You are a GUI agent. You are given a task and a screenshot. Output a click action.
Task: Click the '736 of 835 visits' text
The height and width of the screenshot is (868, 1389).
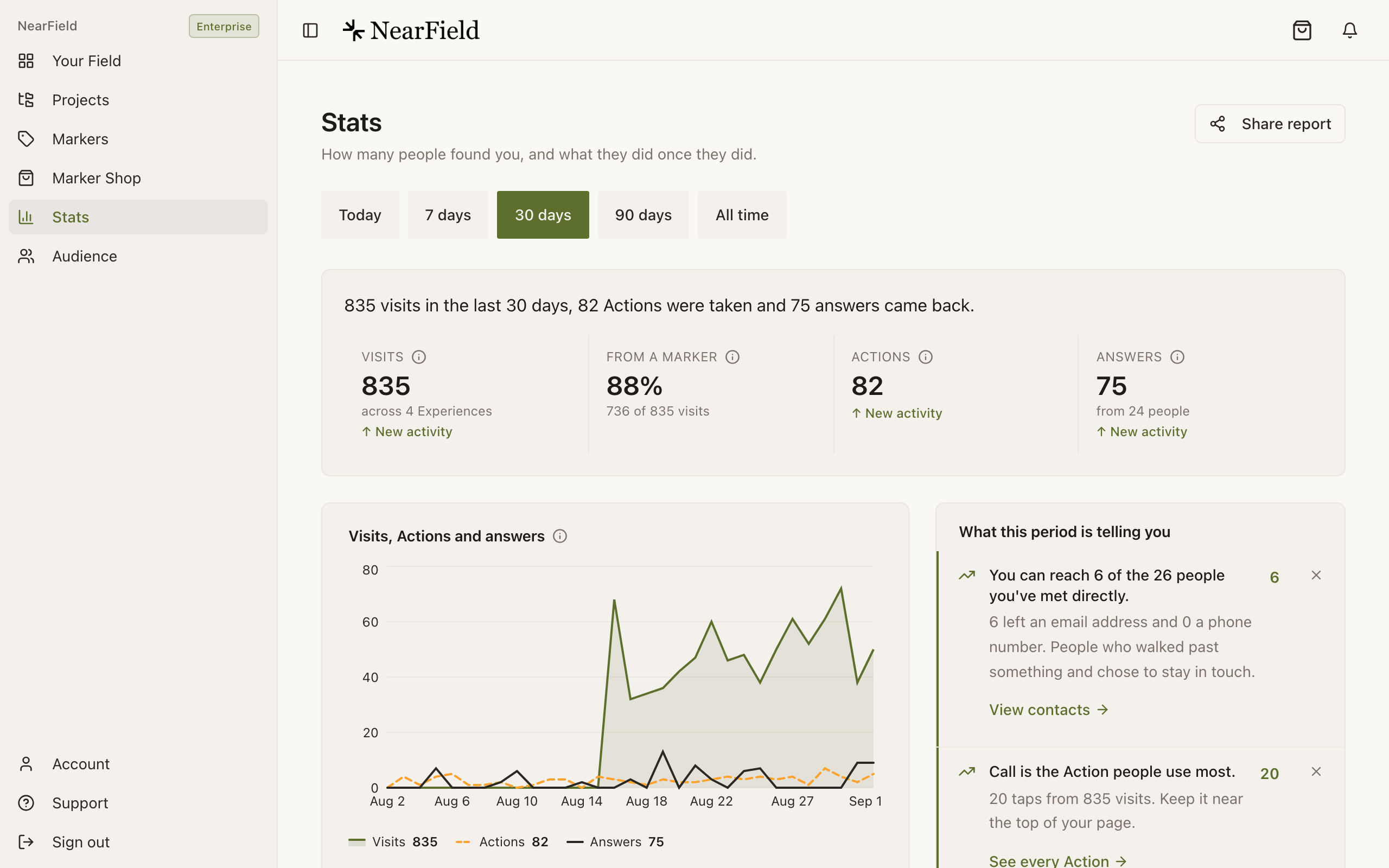click(658, 411)
